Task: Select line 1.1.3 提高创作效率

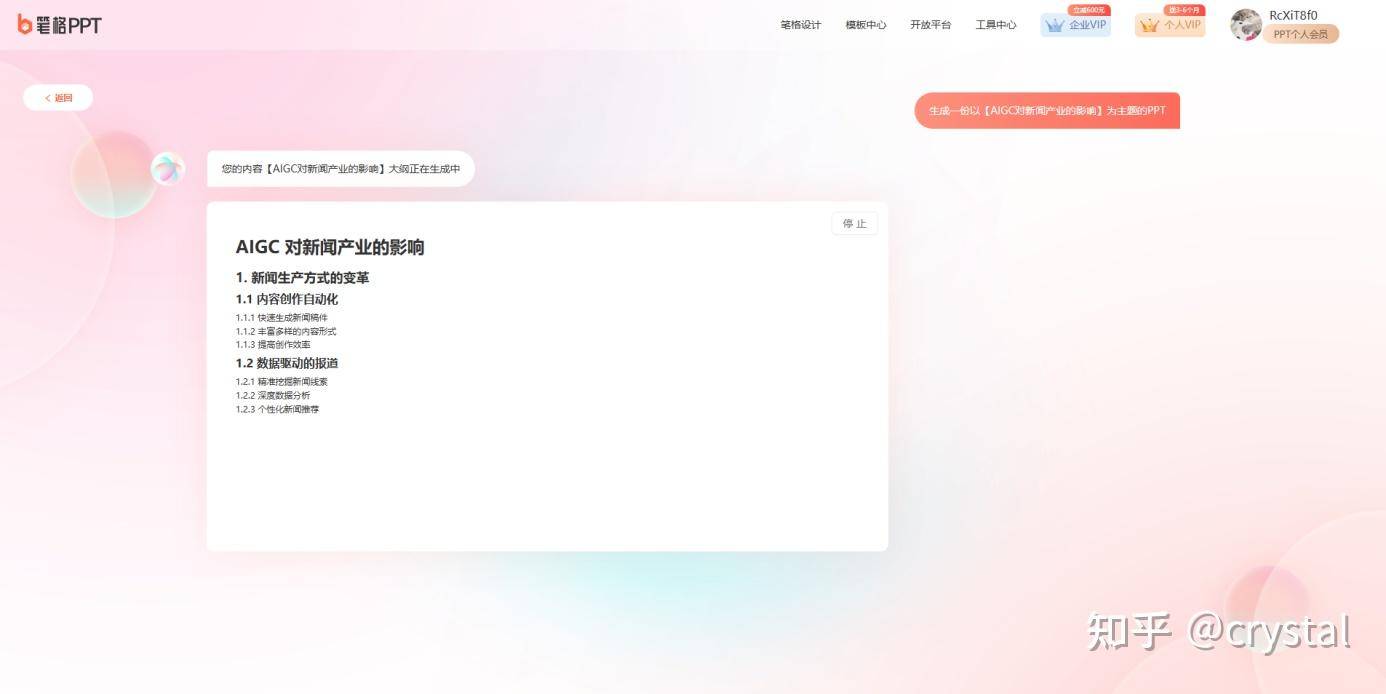Action: 273,344
